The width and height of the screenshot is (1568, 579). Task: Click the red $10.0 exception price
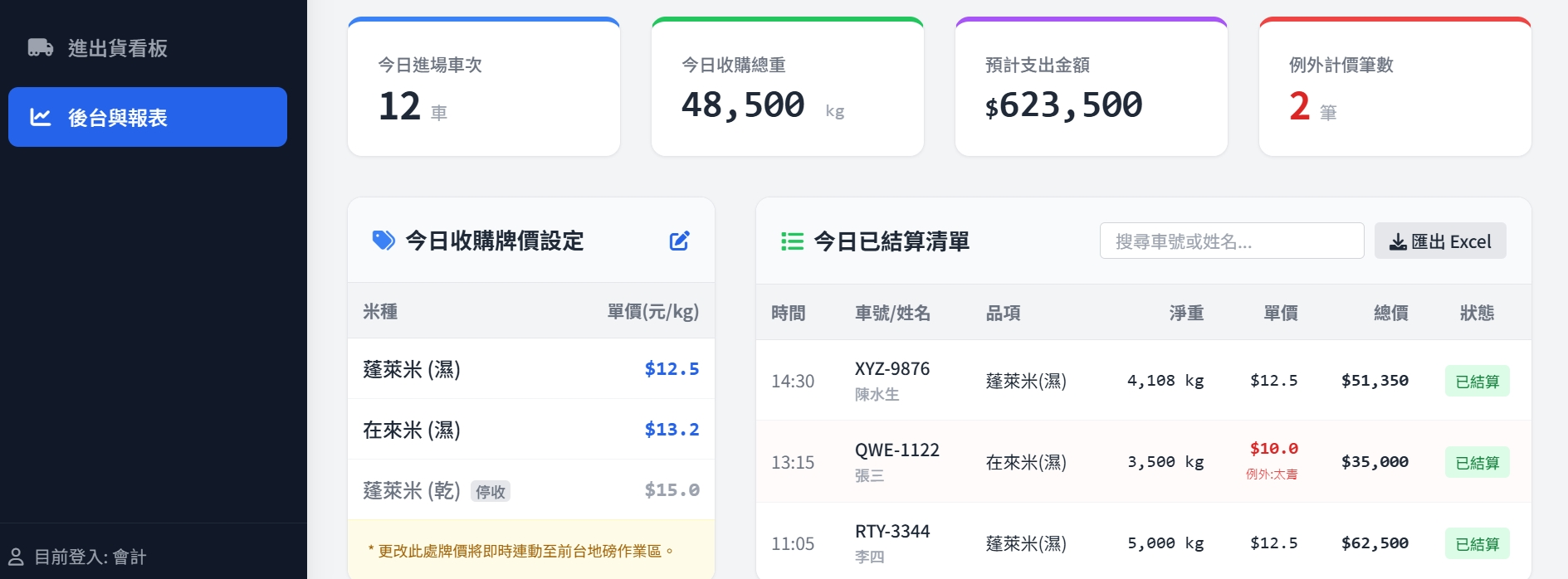[x=1274, y=448]
